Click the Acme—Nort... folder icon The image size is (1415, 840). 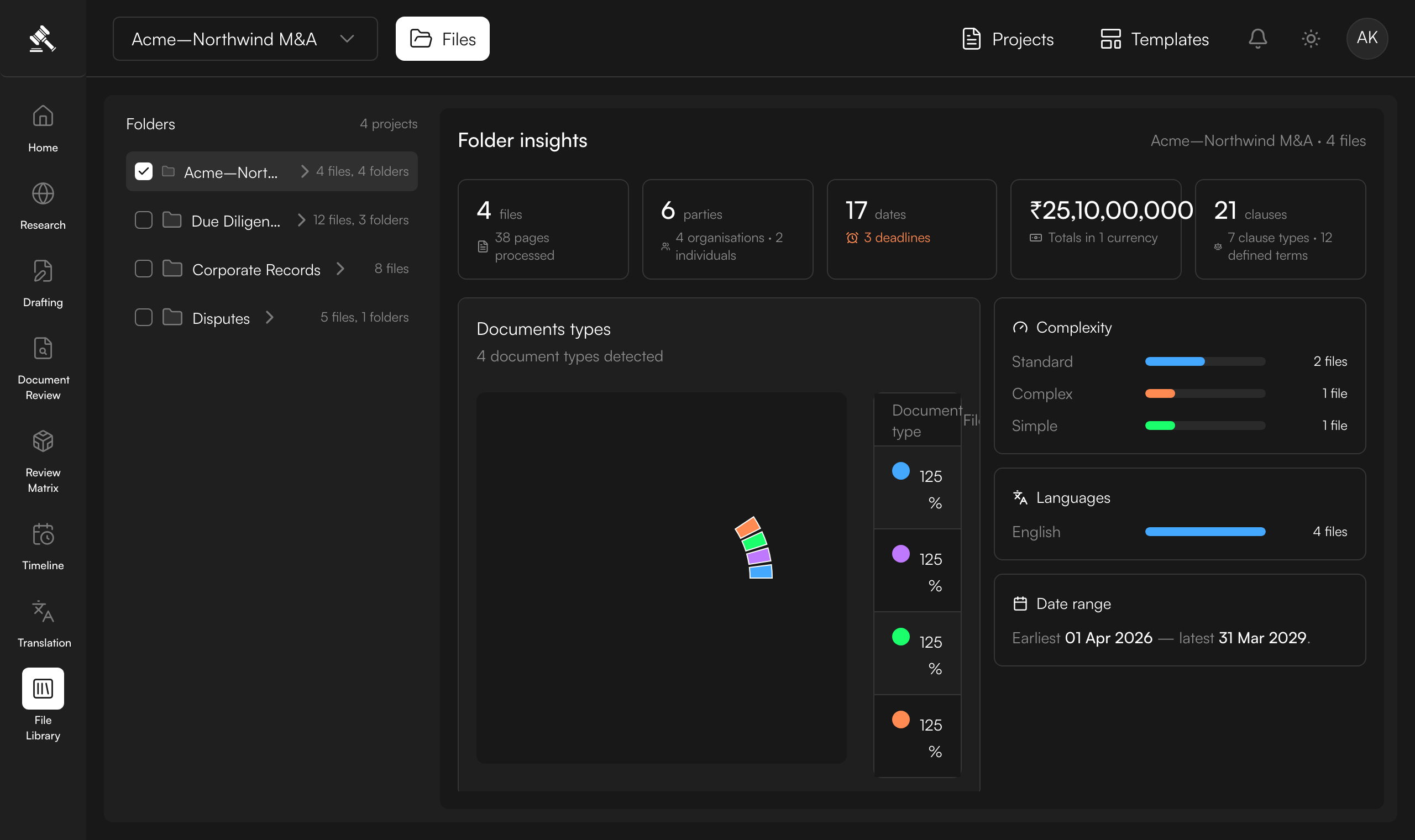click(x=168, y=171)
